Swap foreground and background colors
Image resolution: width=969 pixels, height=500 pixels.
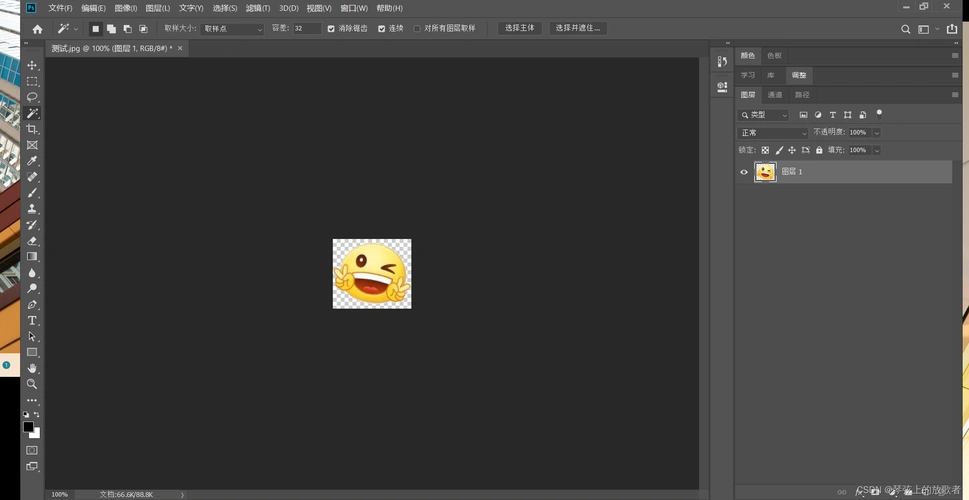click(x=37, y=414)
